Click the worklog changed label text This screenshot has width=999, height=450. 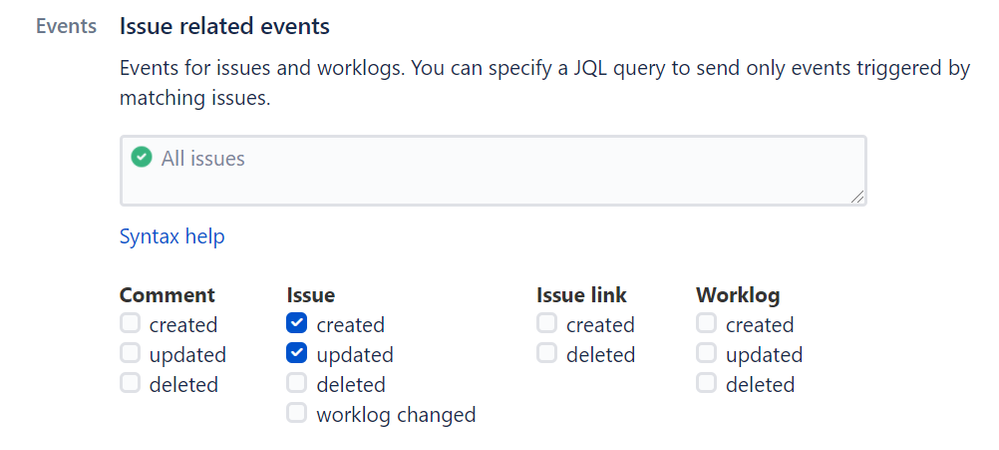click(396, 415)
